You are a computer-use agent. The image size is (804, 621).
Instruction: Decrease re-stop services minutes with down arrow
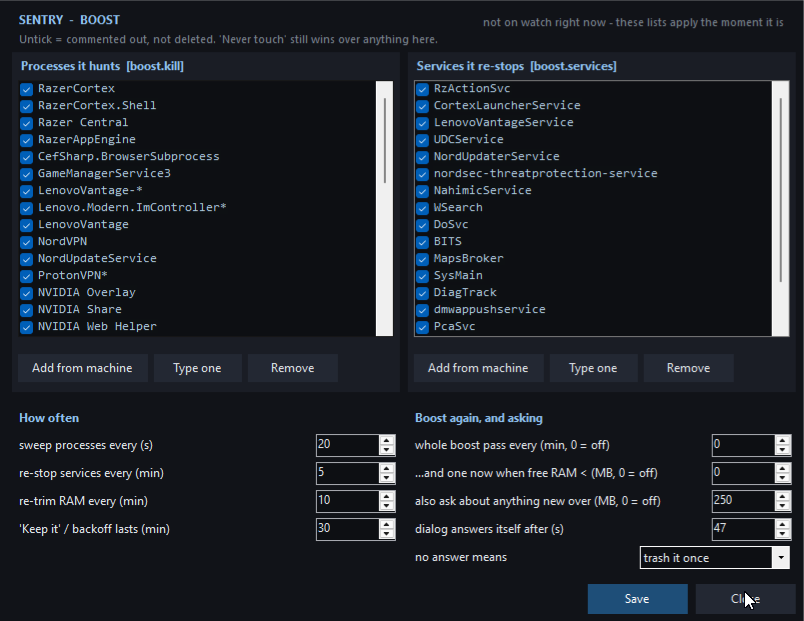[x=387, y=478]
